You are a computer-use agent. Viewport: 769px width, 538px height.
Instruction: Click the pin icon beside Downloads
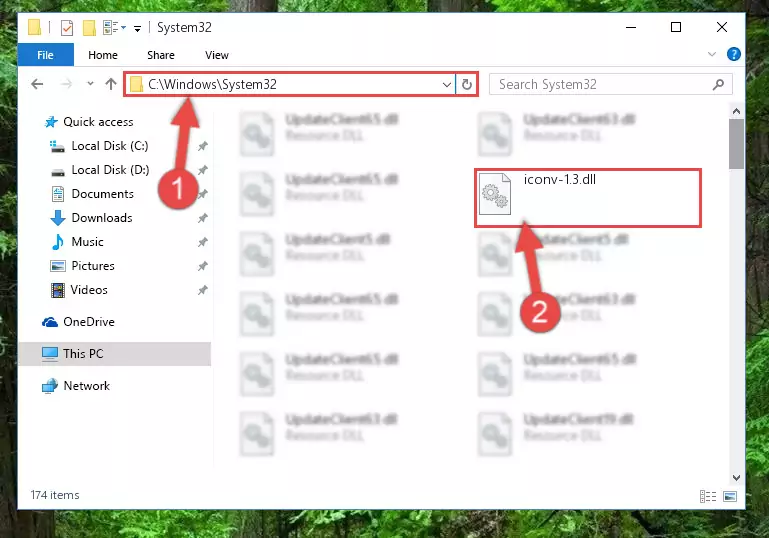203,218
